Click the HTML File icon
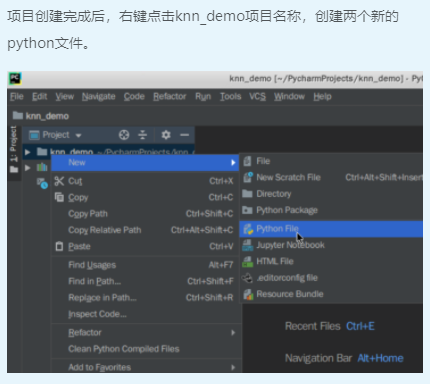This screenshot has height=384, width=430. pyautogui.click(x=248, y=261)
